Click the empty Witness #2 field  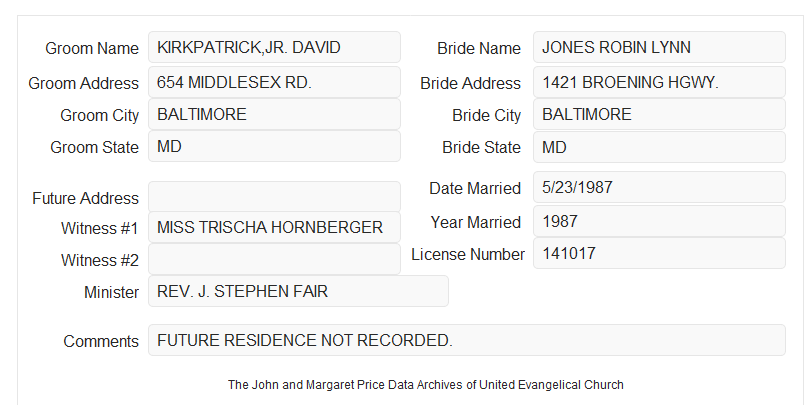click(x=274, y=259)
